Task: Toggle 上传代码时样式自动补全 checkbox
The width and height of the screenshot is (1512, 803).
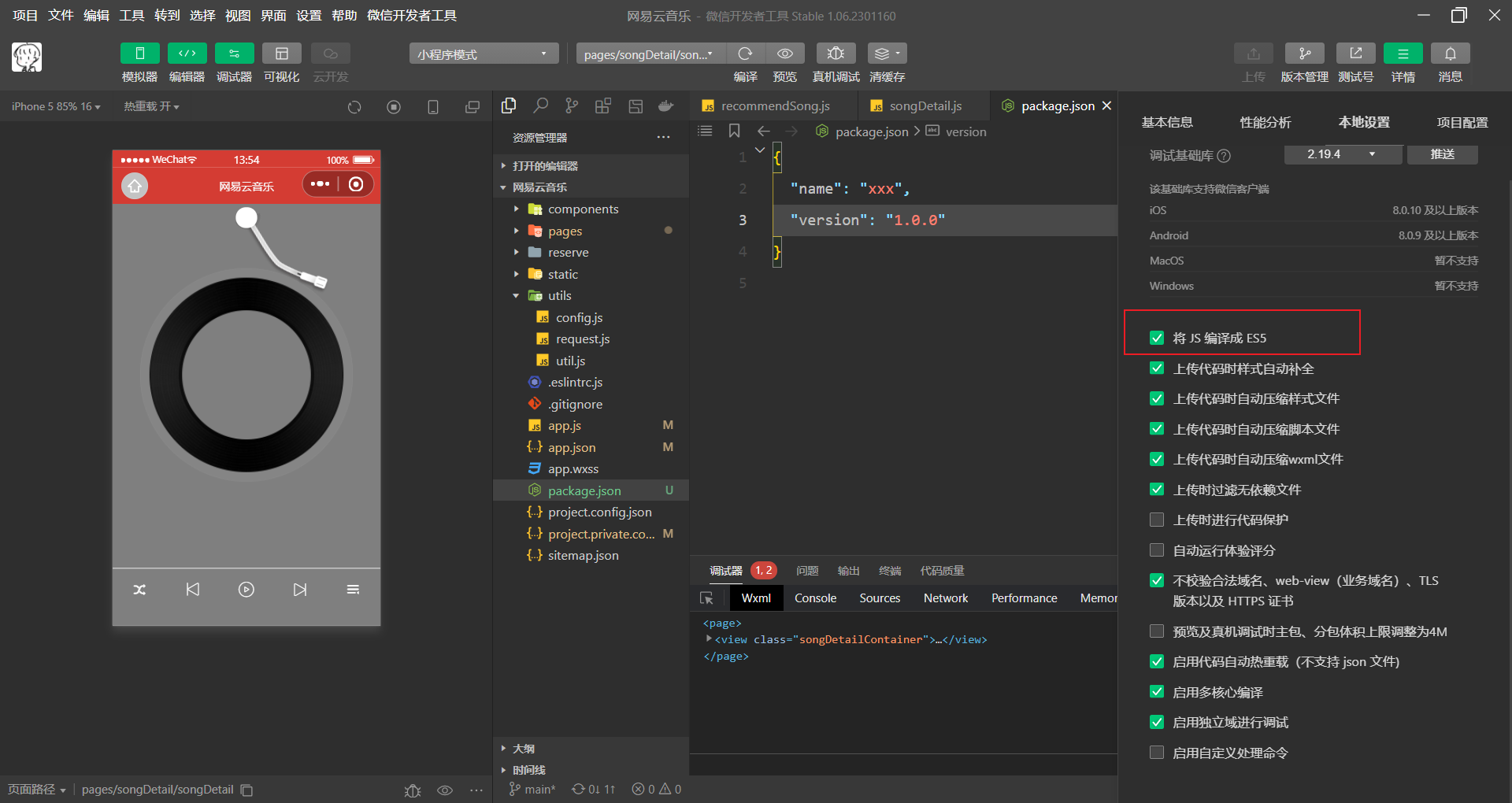Action: point(1157,368)
